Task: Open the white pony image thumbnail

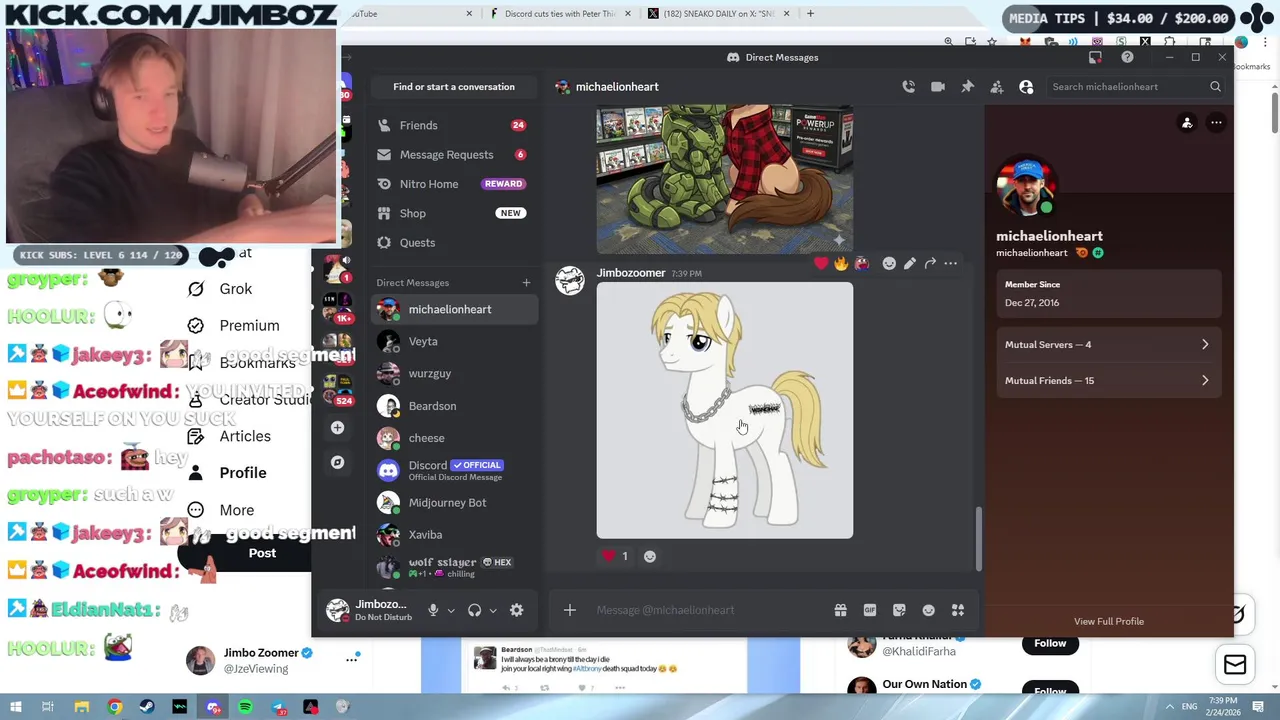Action: [725, 410]
